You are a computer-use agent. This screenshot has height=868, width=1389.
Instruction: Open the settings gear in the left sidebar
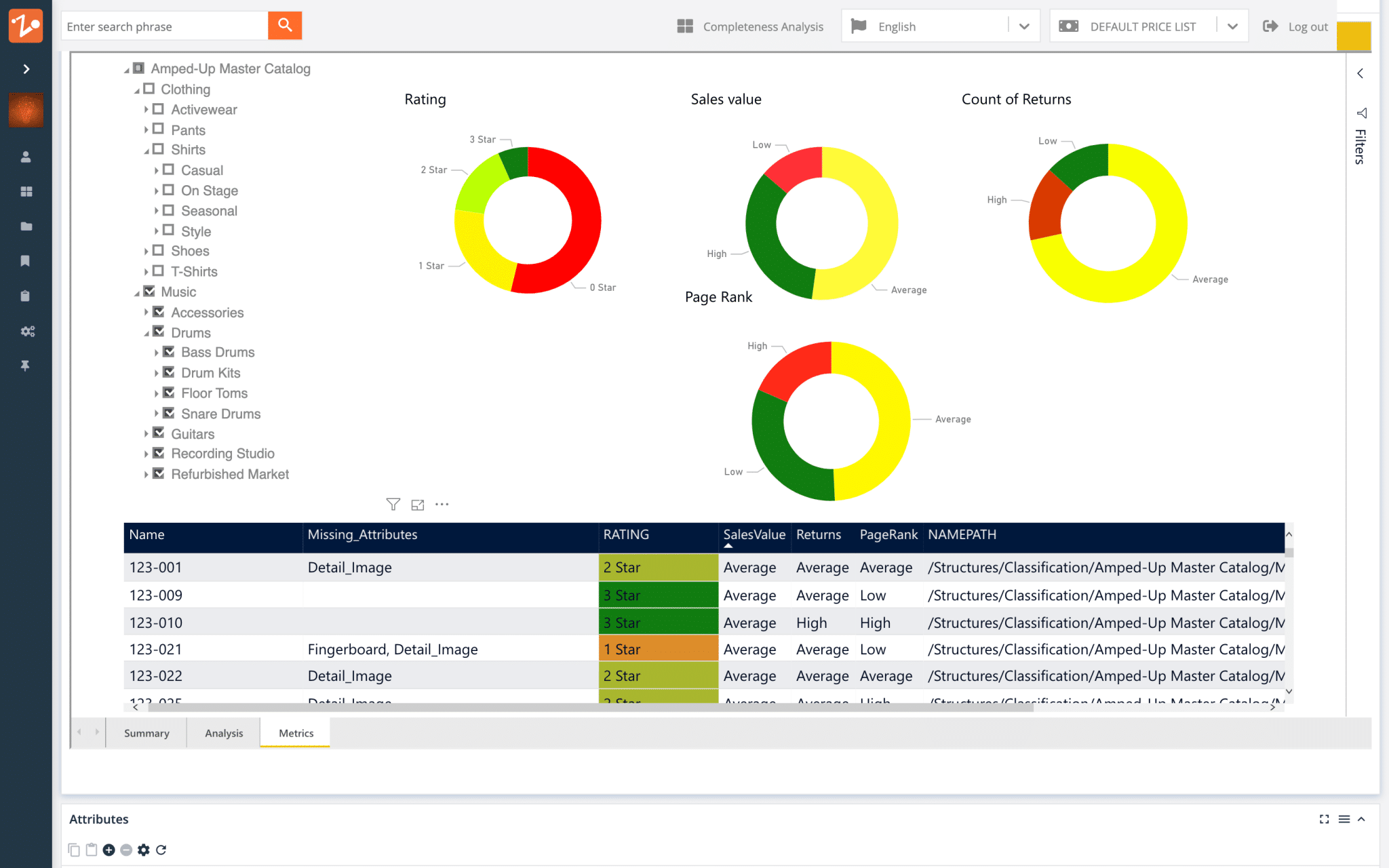(x=27, y=331)
